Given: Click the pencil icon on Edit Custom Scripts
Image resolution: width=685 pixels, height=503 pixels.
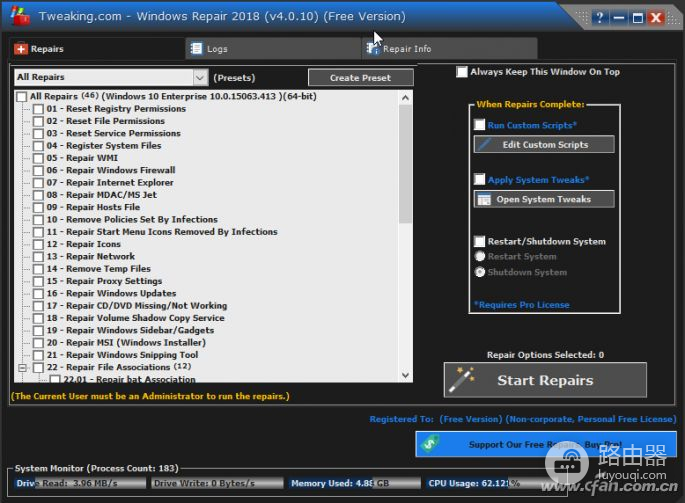Looking at the screenshot, I should coord(485,144).
